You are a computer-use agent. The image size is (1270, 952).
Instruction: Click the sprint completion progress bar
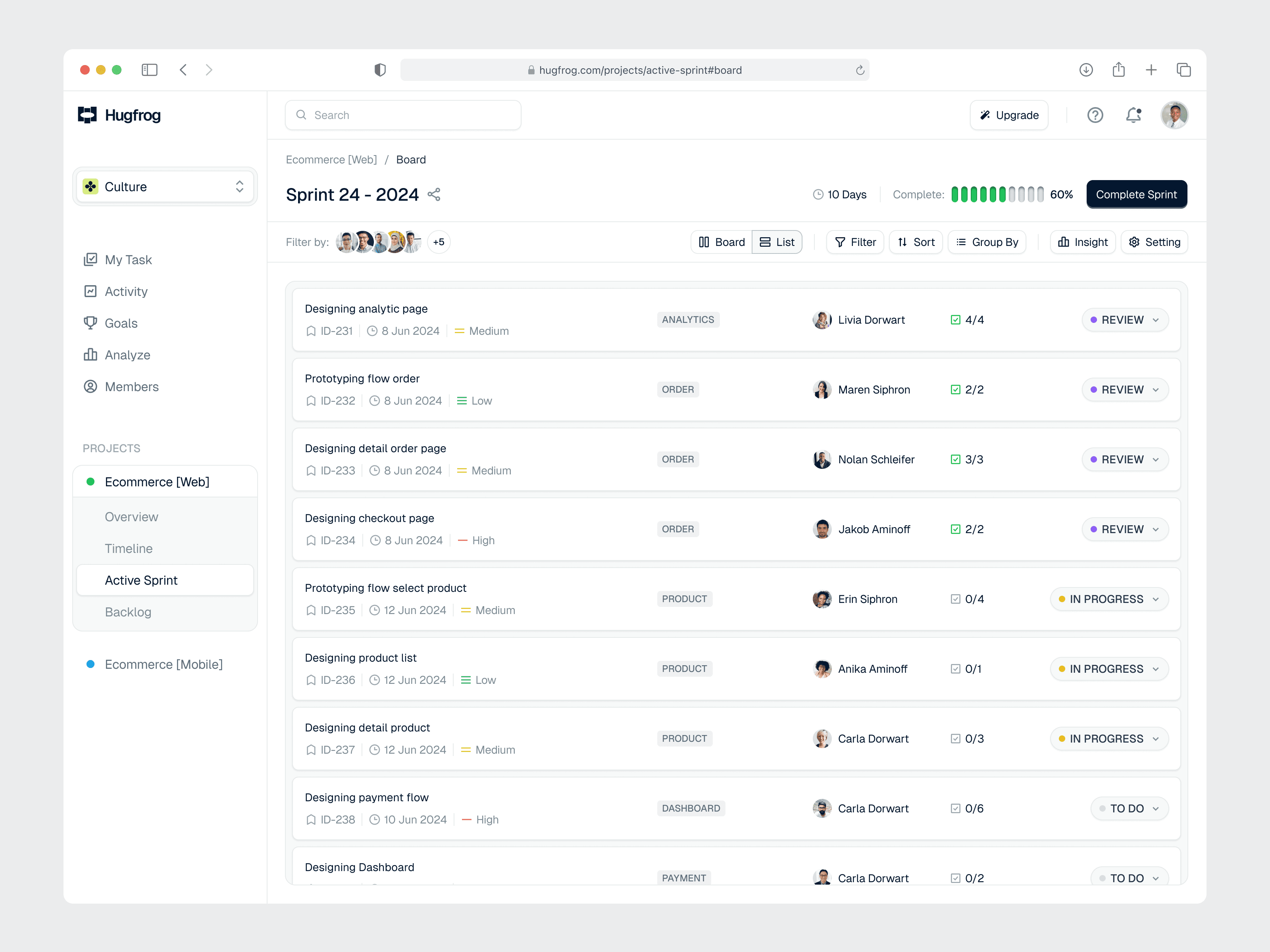pyautogui.click(x=997, y=194)
